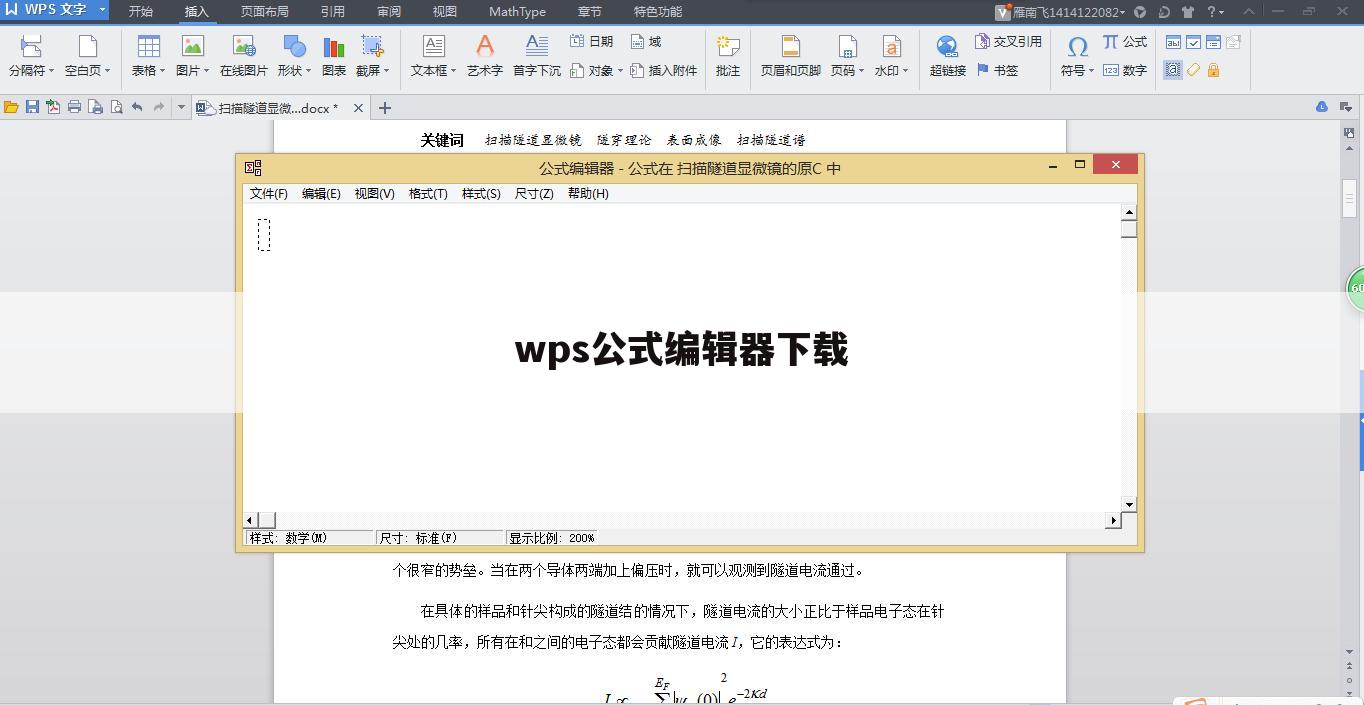Screen dimensions: 1364x705
Task: Click the 截屏 screenshot icon
Action: (372, 47)
